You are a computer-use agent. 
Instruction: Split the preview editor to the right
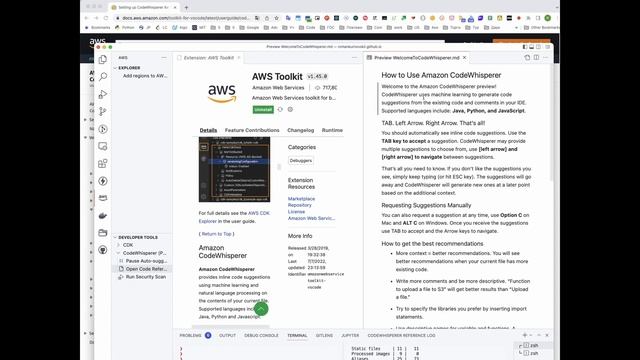point(536,58)
